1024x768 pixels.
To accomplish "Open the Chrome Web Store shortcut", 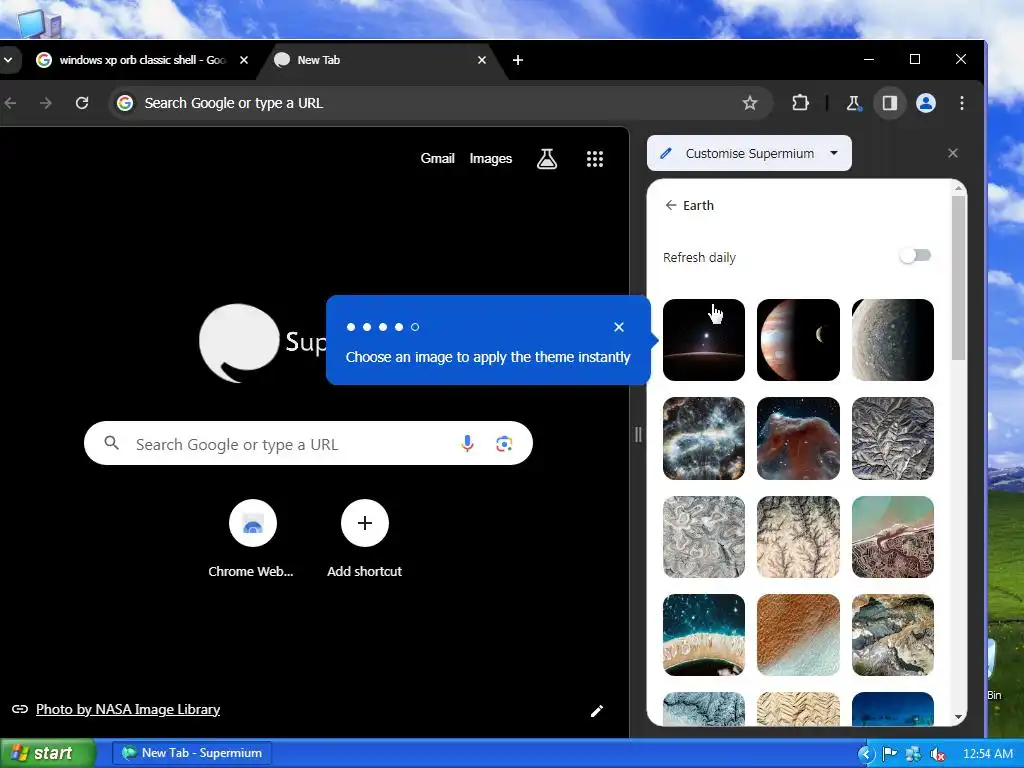I will coord(252,539).
